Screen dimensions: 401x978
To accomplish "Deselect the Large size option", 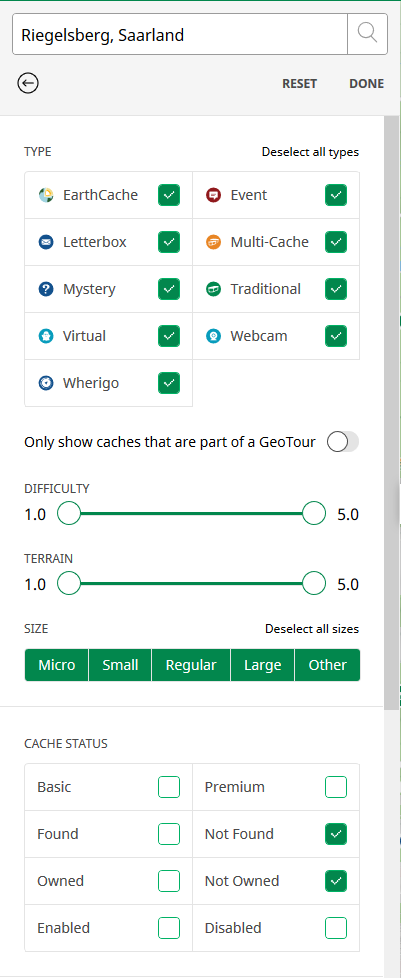I will tap(263, 665).
